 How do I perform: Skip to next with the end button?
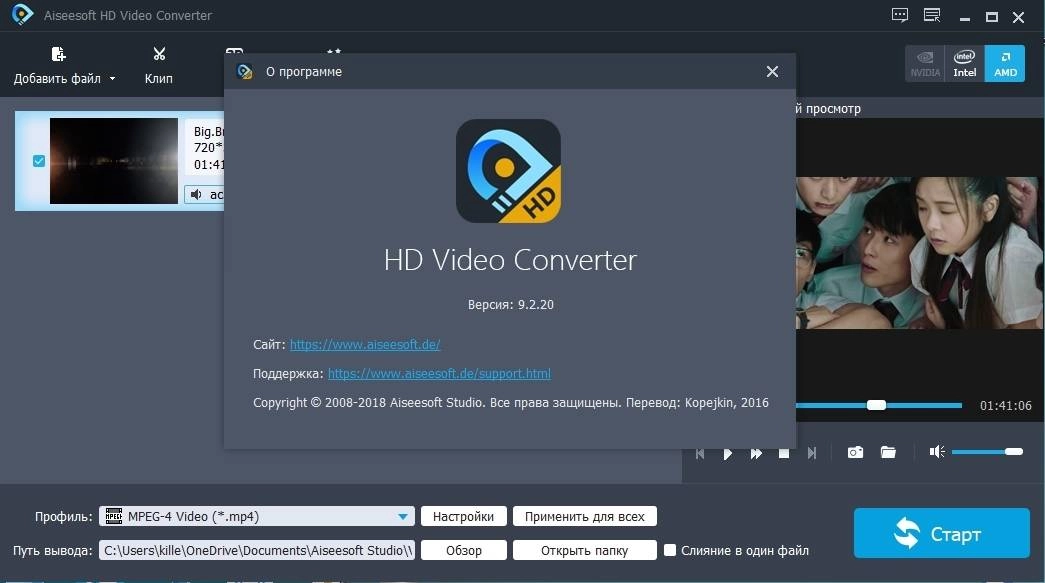(812, 453)
